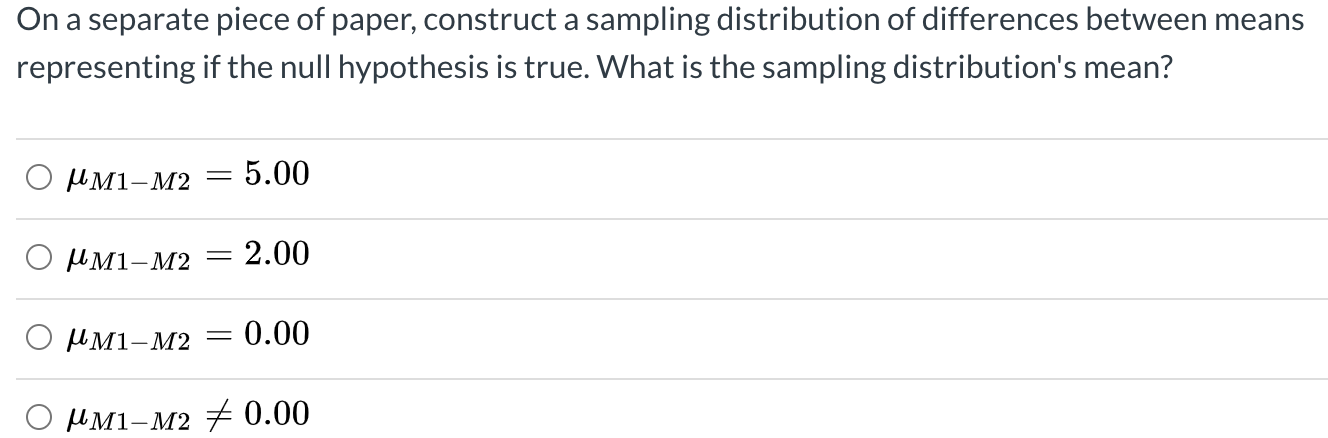Screen dimensions: 1328x438
Task: Click the μM1−M2 label in the second option
Action: click(x=127, y=260)
